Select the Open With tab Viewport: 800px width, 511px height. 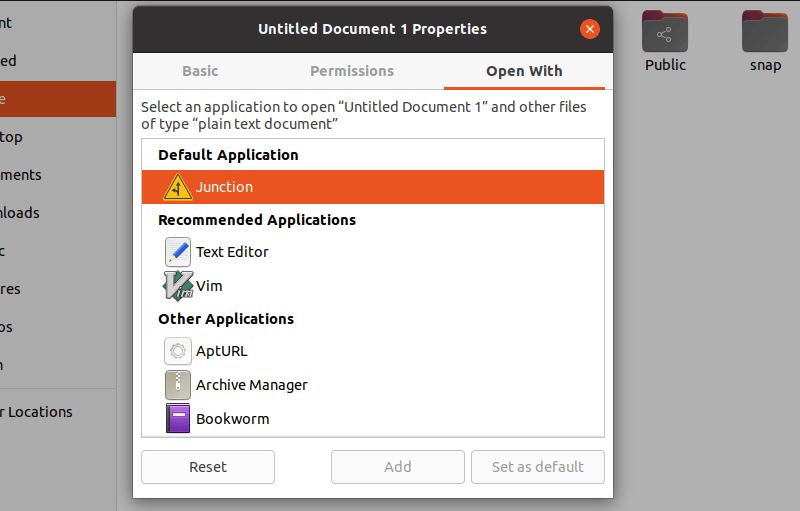pos(524,71)
